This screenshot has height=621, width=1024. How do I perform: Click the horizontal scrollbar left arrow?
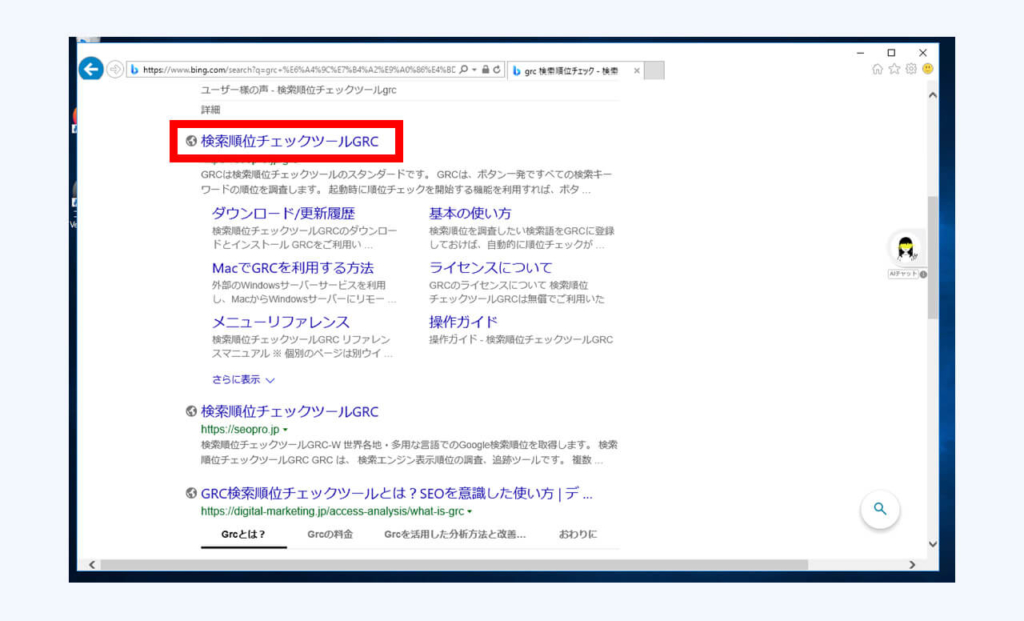pos(92,565)
